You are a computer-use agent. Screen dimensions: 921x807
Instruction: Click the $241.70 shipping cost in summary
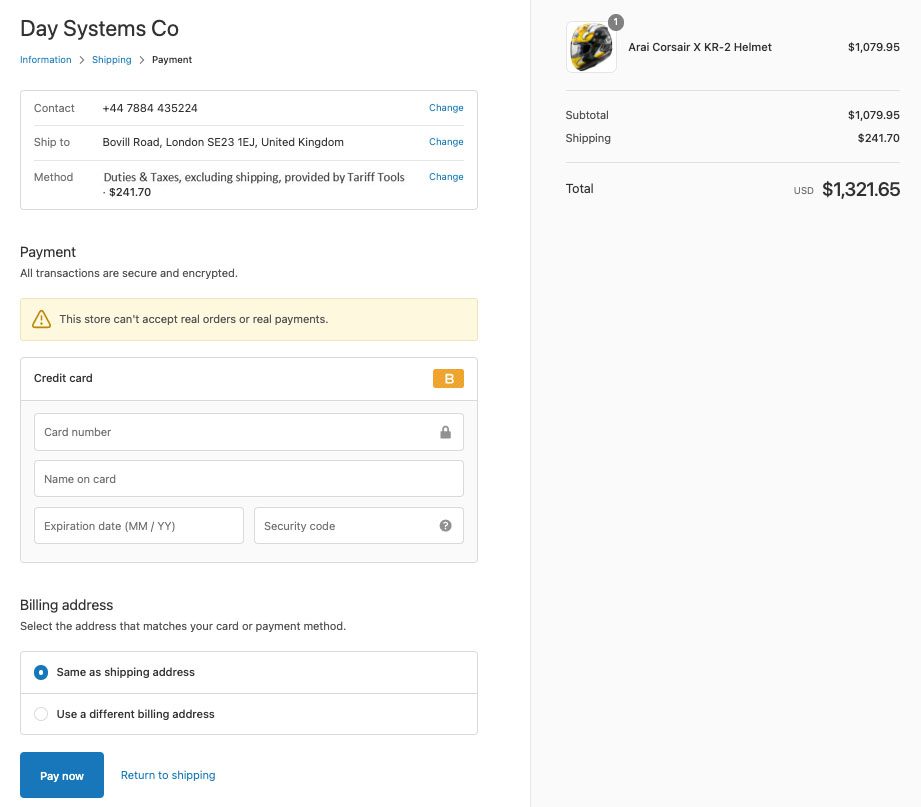[878, 138]
